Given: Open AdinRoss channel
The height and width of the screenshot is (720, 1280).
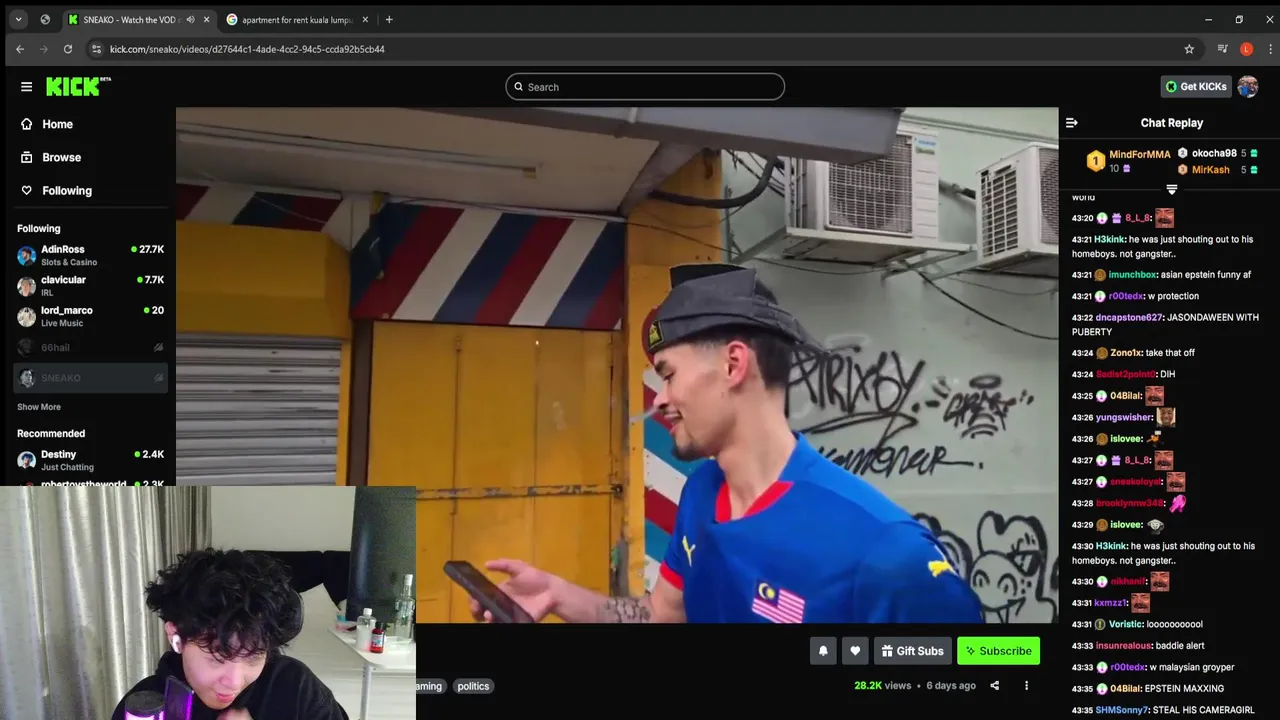Looking at the screenshot, I should [90, 255].
